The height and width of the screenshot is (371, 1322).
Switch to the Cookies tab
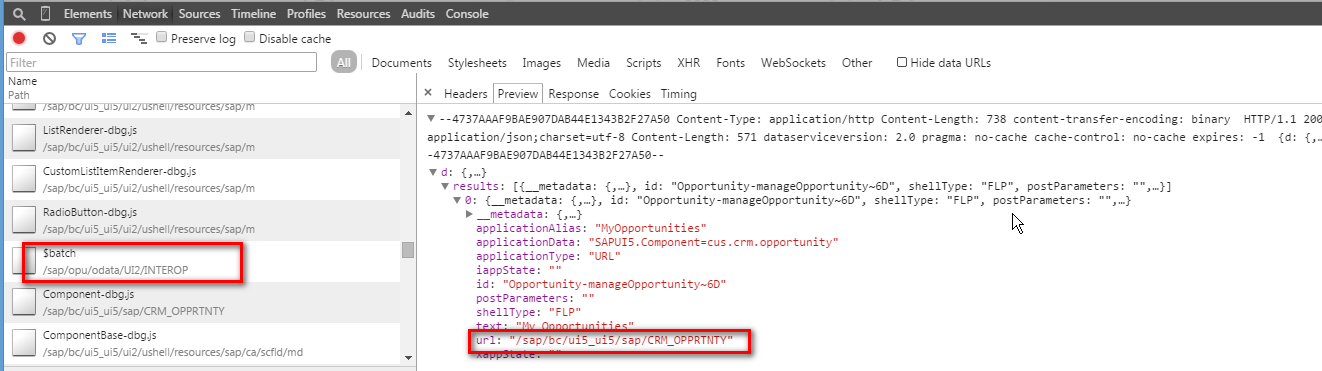(x=630, y=94)
